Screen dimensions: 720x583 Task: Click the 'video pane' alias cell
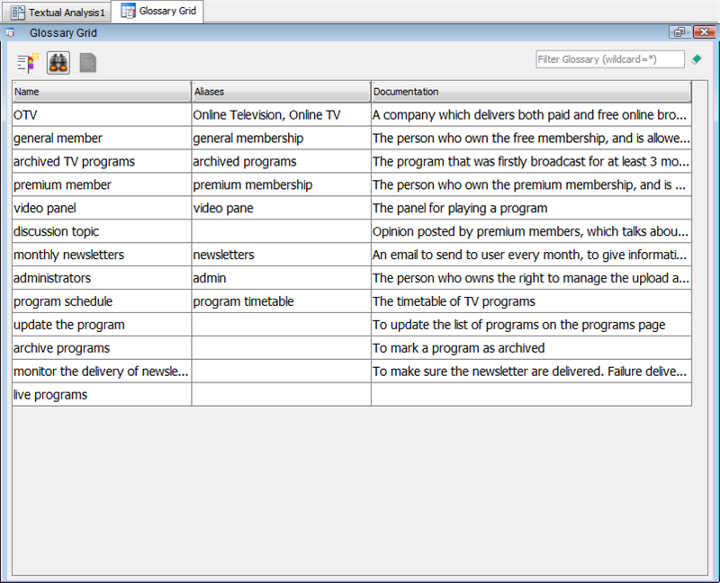[281, 208]
